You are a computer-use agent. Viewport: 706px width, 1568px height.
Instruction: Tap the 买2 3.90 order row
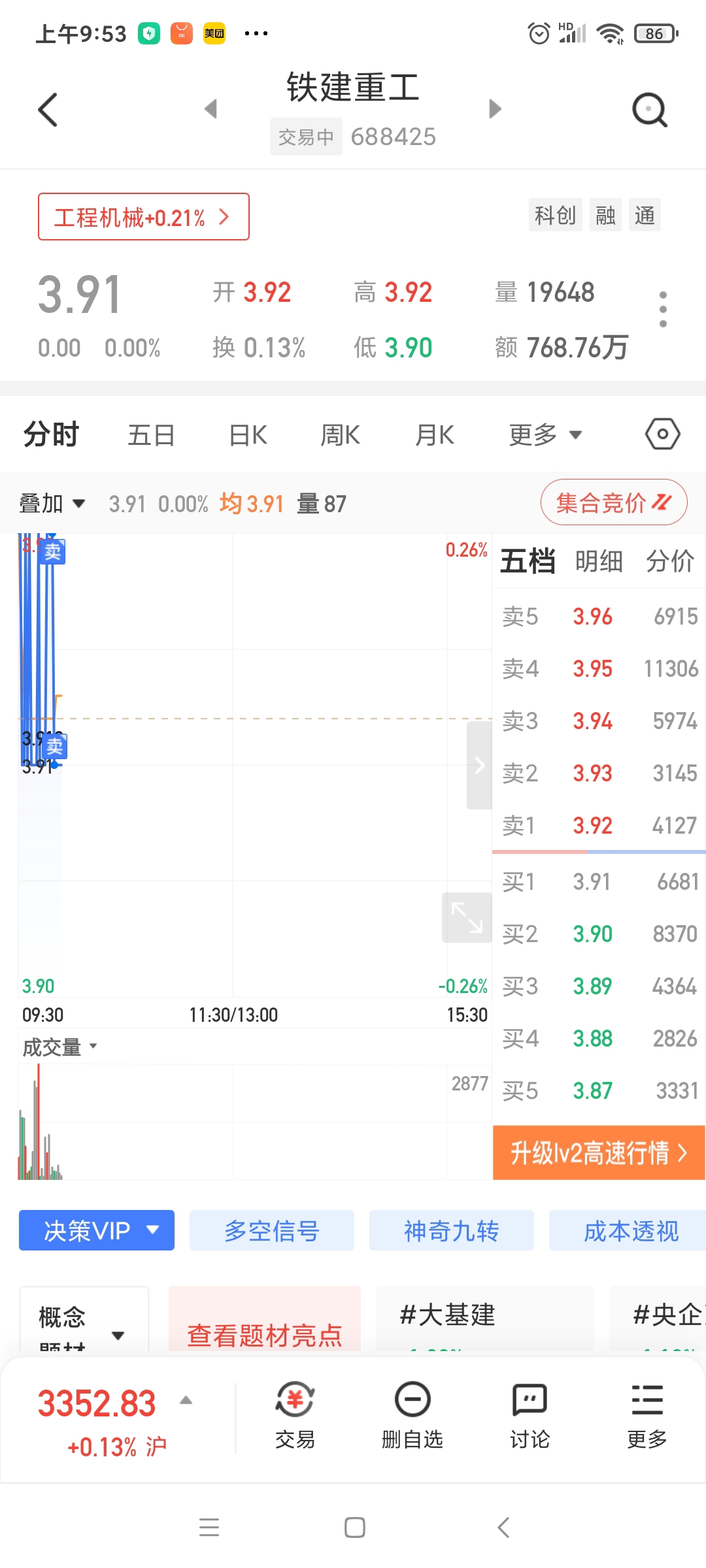(x=599, y=934)
